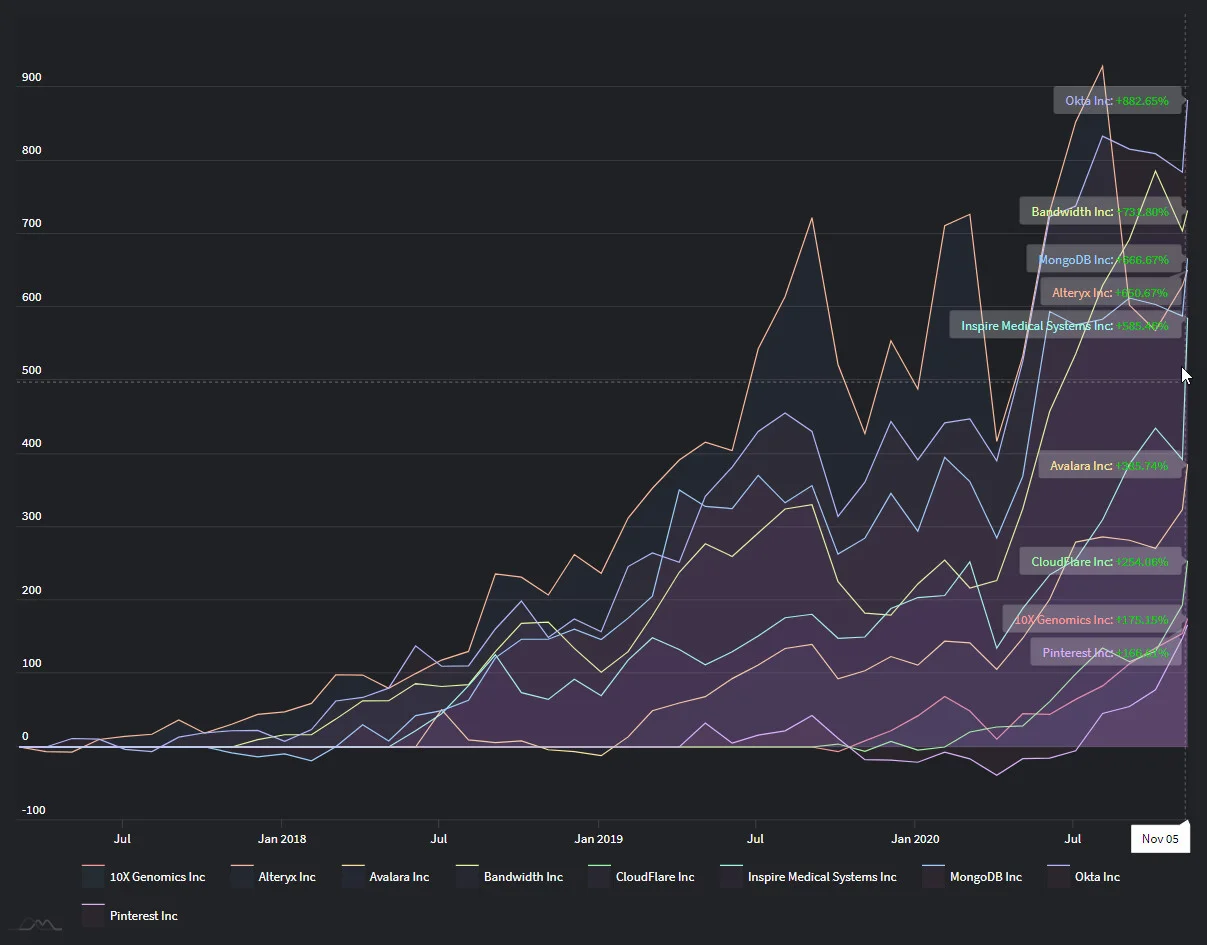
Task: Click the 500 y-axis label
Action: pos(32,371)
